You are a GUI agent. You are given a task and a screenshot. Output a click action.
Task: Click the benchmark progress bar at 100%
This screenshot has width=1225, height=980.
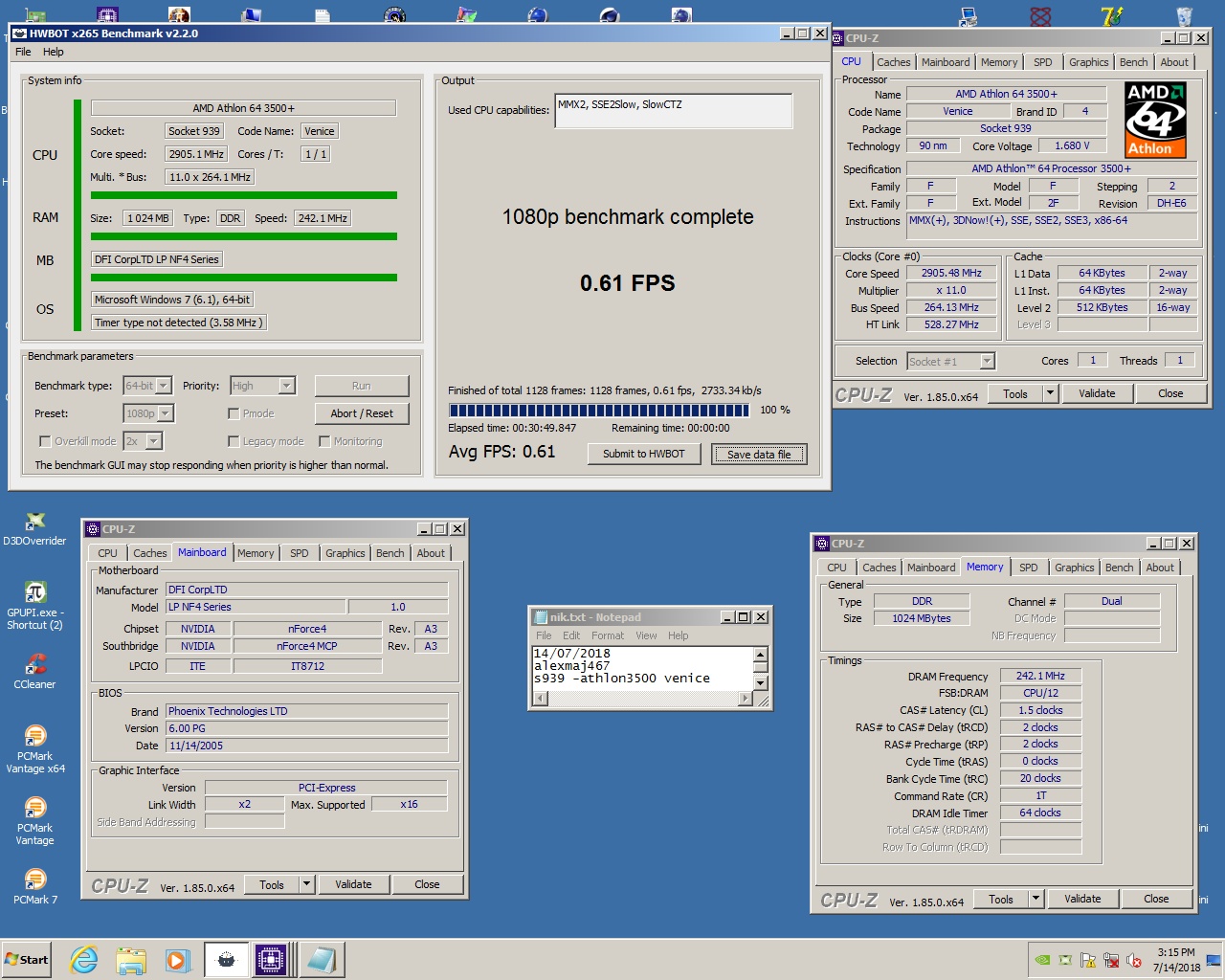click(600, 410)
